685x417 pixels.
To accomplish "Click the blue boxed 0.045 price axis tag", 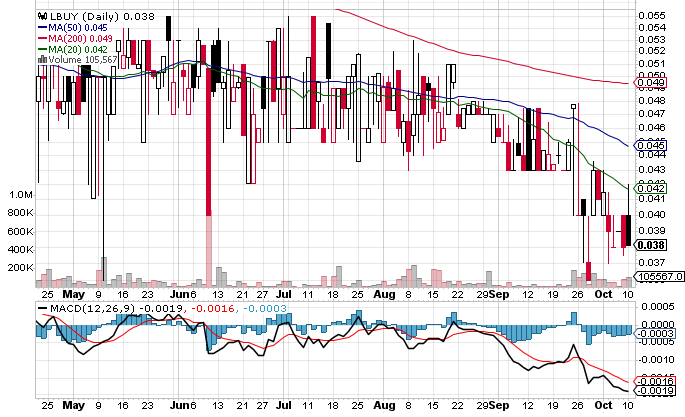I will [x=650, y=145].
